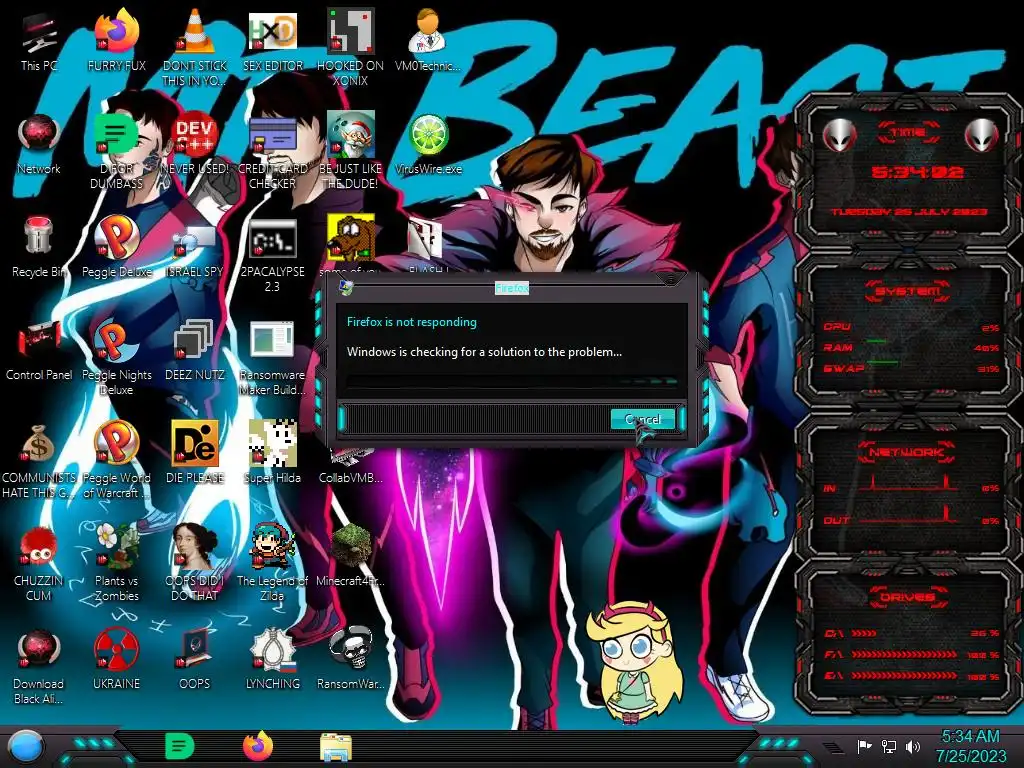Select the Ransomware Maker Build... icon
The image size is (1024, 768).
272,357
